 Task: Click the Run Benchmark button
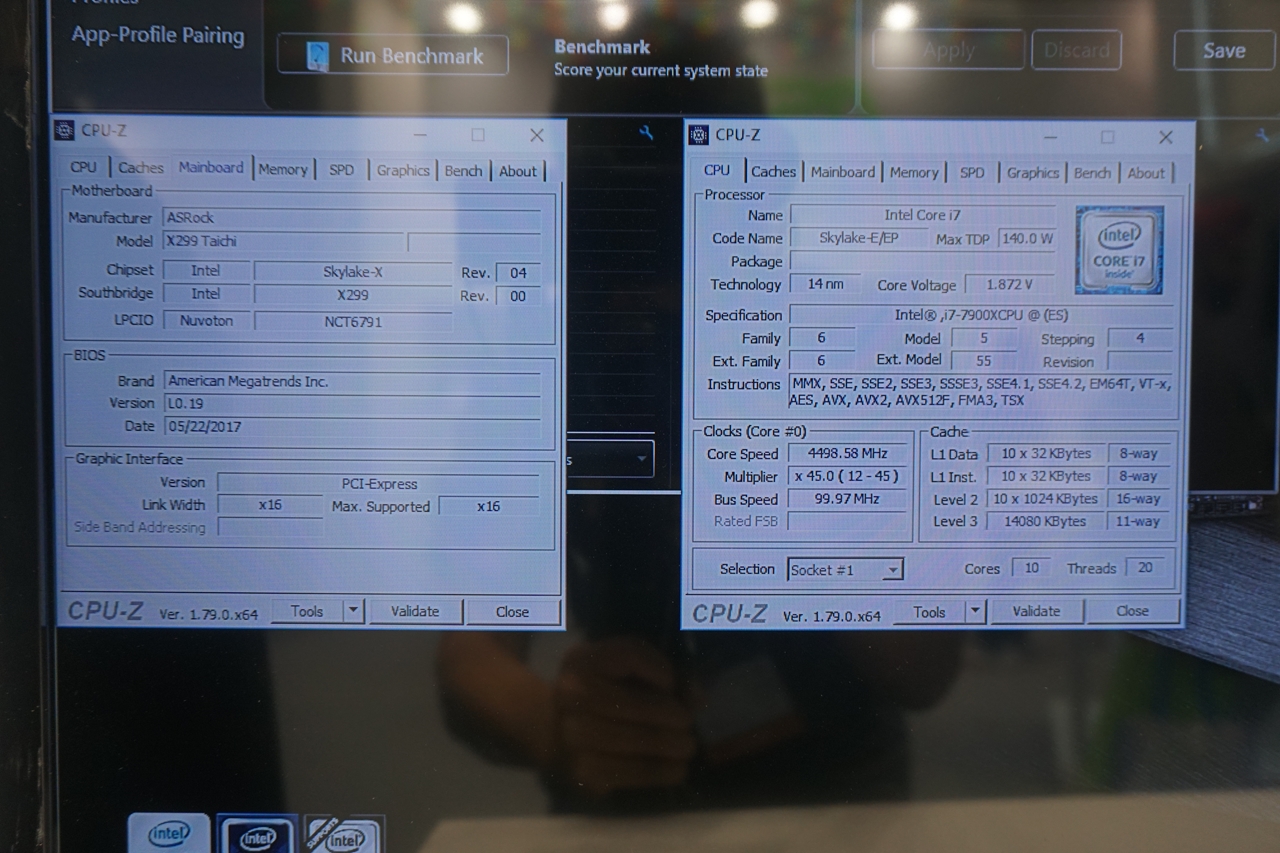click(392, 55)
